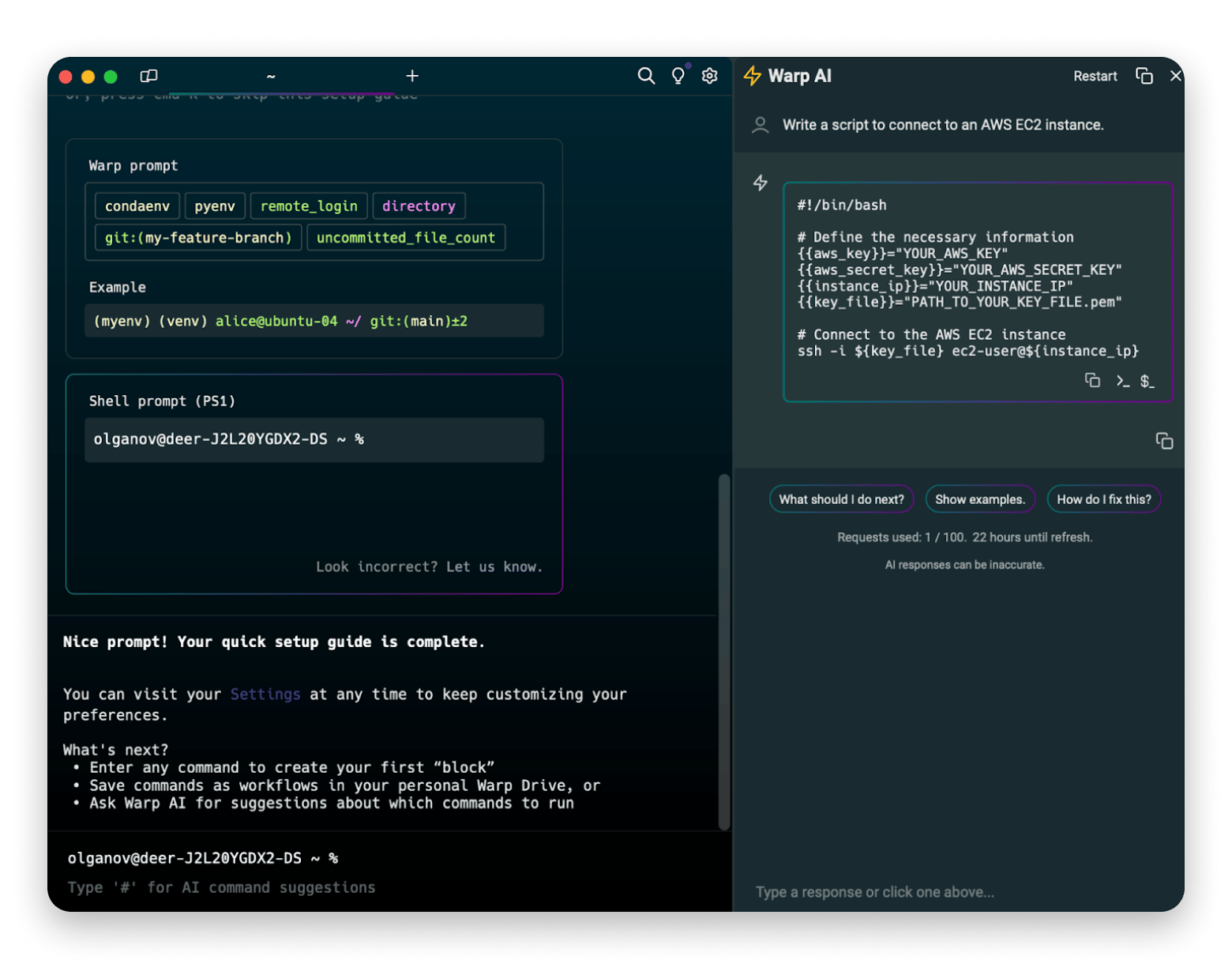Click 'What should I do next?' suggestion

click(842, 499)
